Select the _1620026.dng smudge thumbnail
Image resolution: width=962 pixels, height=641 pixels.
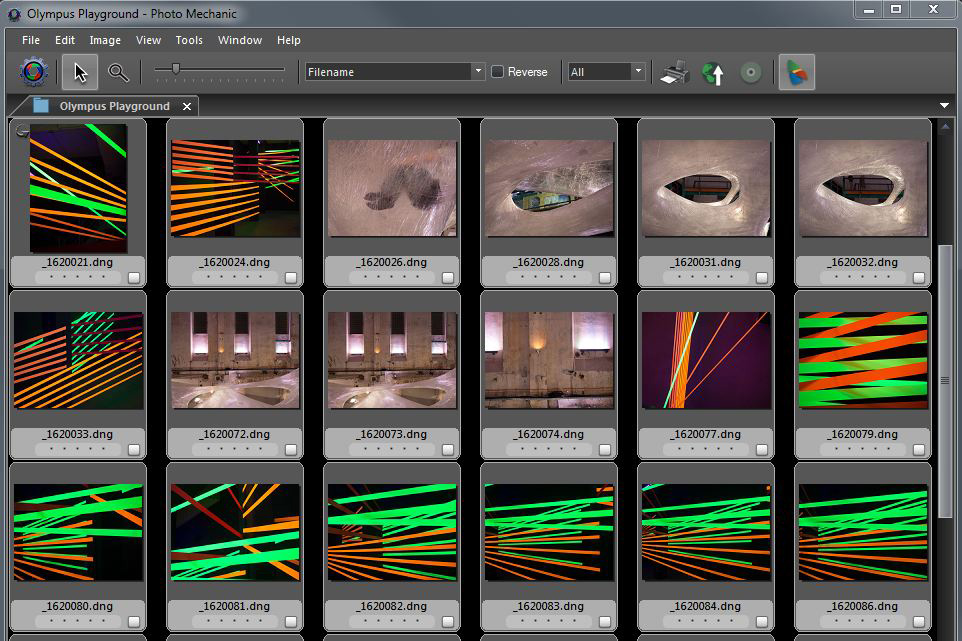(x=392, y=188)
